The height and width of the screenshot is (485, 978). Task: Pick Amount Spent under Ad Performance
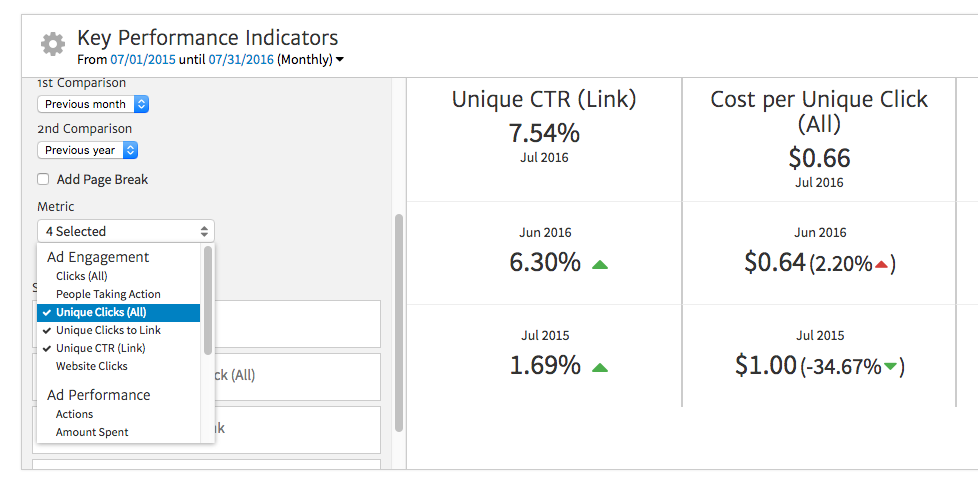click(x=92, y=432)
